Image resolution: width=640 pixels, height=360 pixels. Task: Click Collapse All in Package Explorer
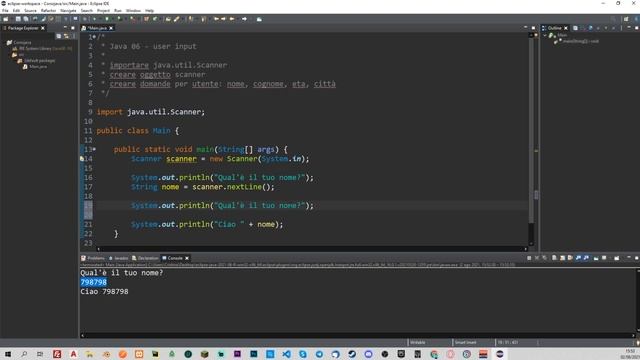click(59, 36)
